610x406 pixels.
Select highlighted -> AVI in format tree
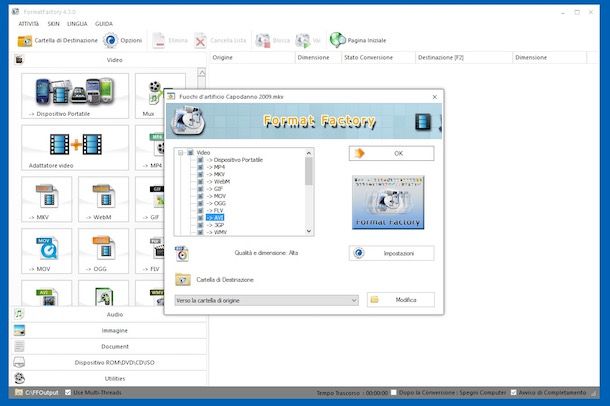pyautogui.click(x=215, y=218)
